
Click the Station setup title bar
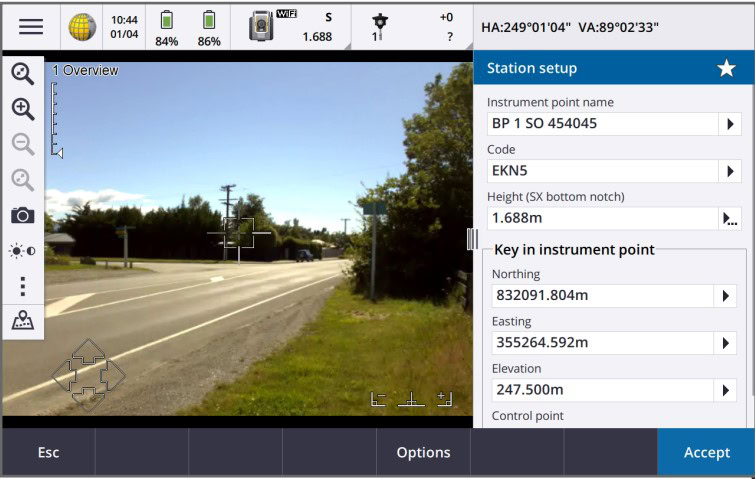(613, 68)
